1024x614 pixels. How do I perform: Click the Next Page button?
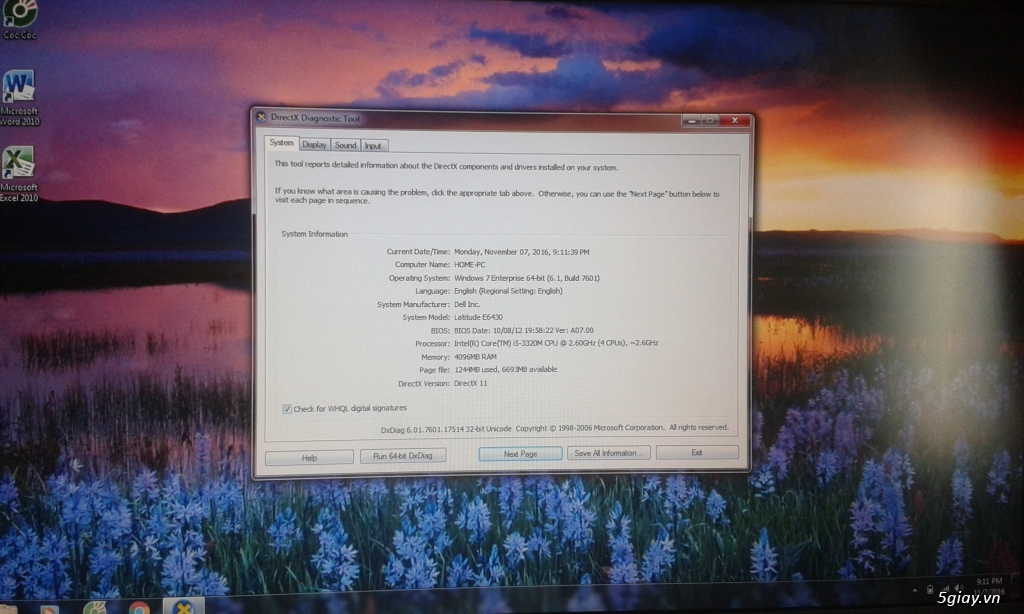coord(520,453)
